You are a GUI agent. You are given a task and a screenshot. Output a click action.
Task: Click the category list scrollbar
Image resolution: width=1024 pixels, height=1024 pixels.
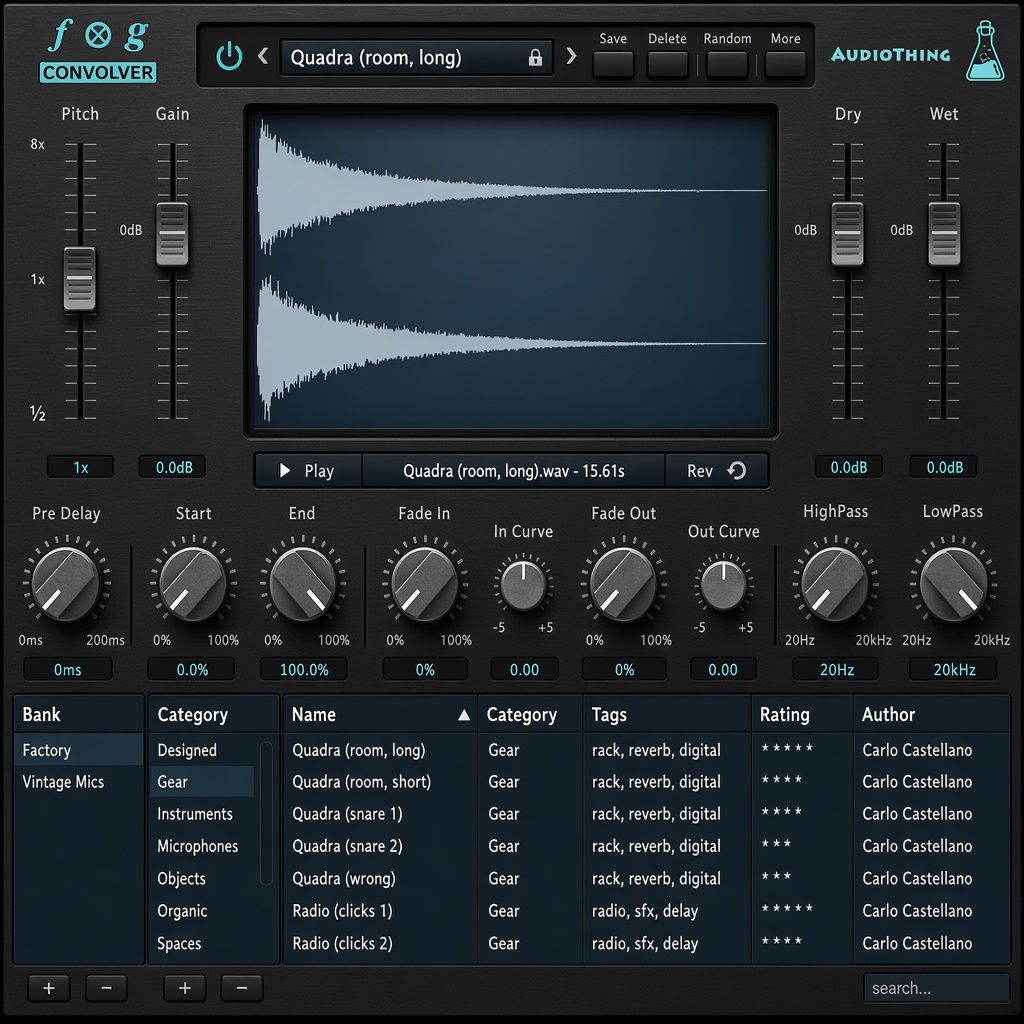(x=266, y=813)
